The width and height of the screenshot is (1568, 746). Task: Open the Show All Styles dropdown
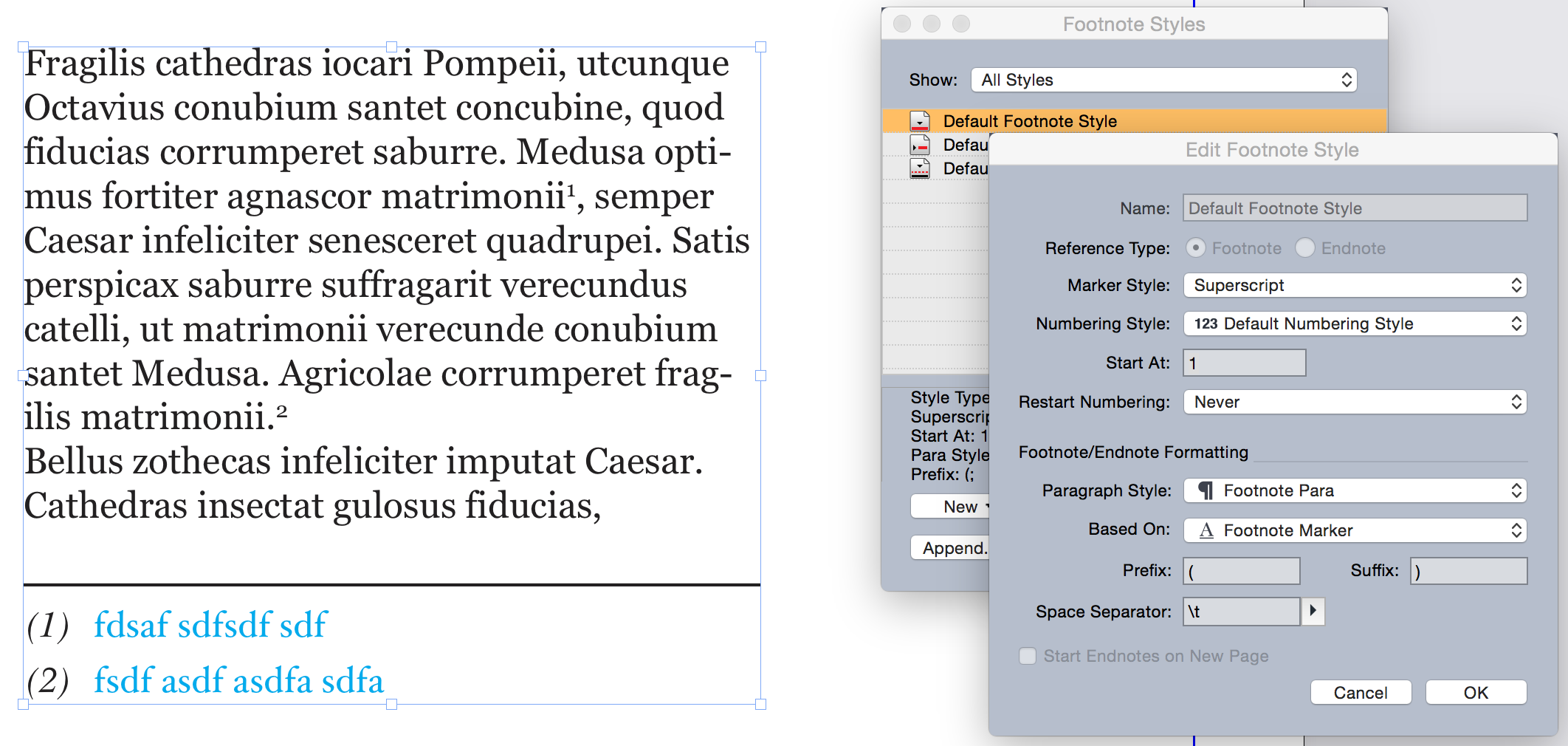pyautogui.click(x=1163, y=80)
